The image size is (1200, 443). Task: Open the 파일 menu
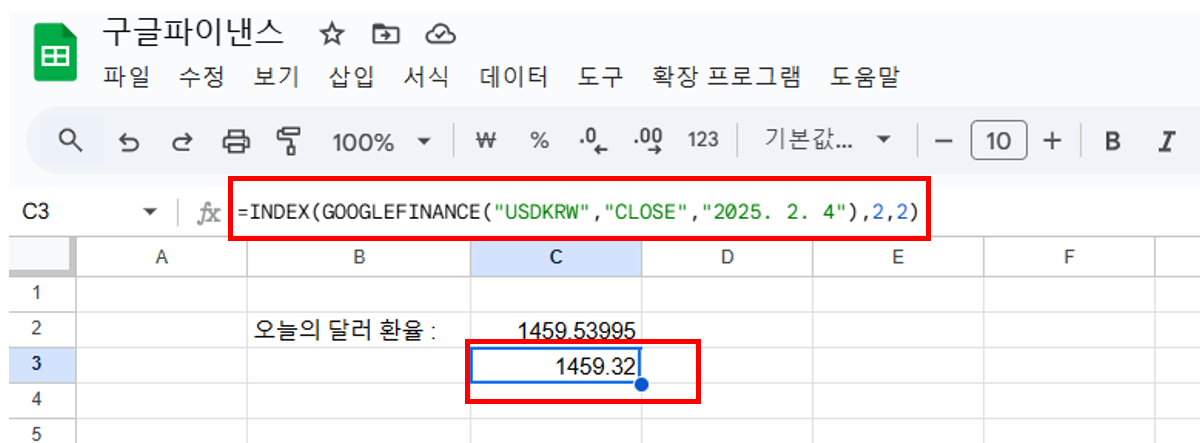(x=126, y=77)
